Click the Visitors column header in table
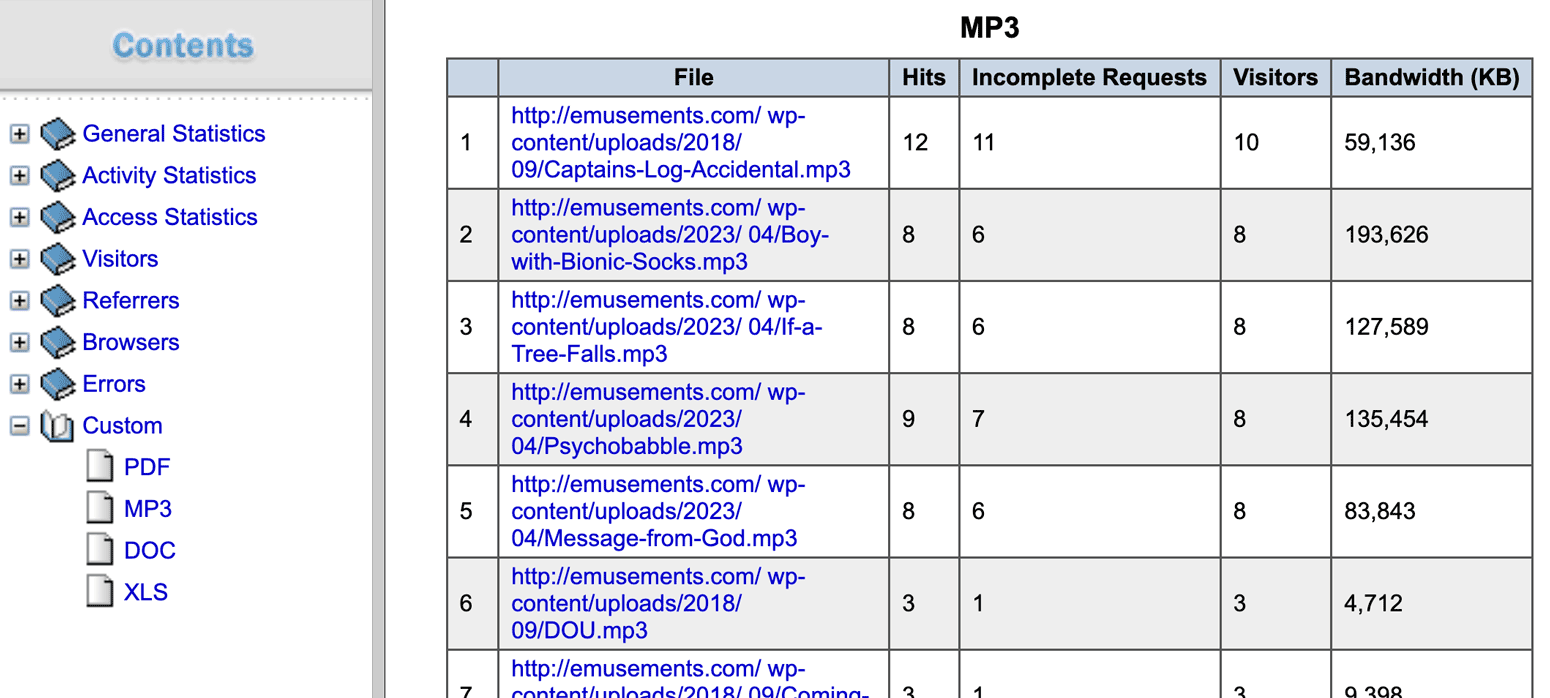Viewport: 1550px width, 698px height. pos(1276,77)
